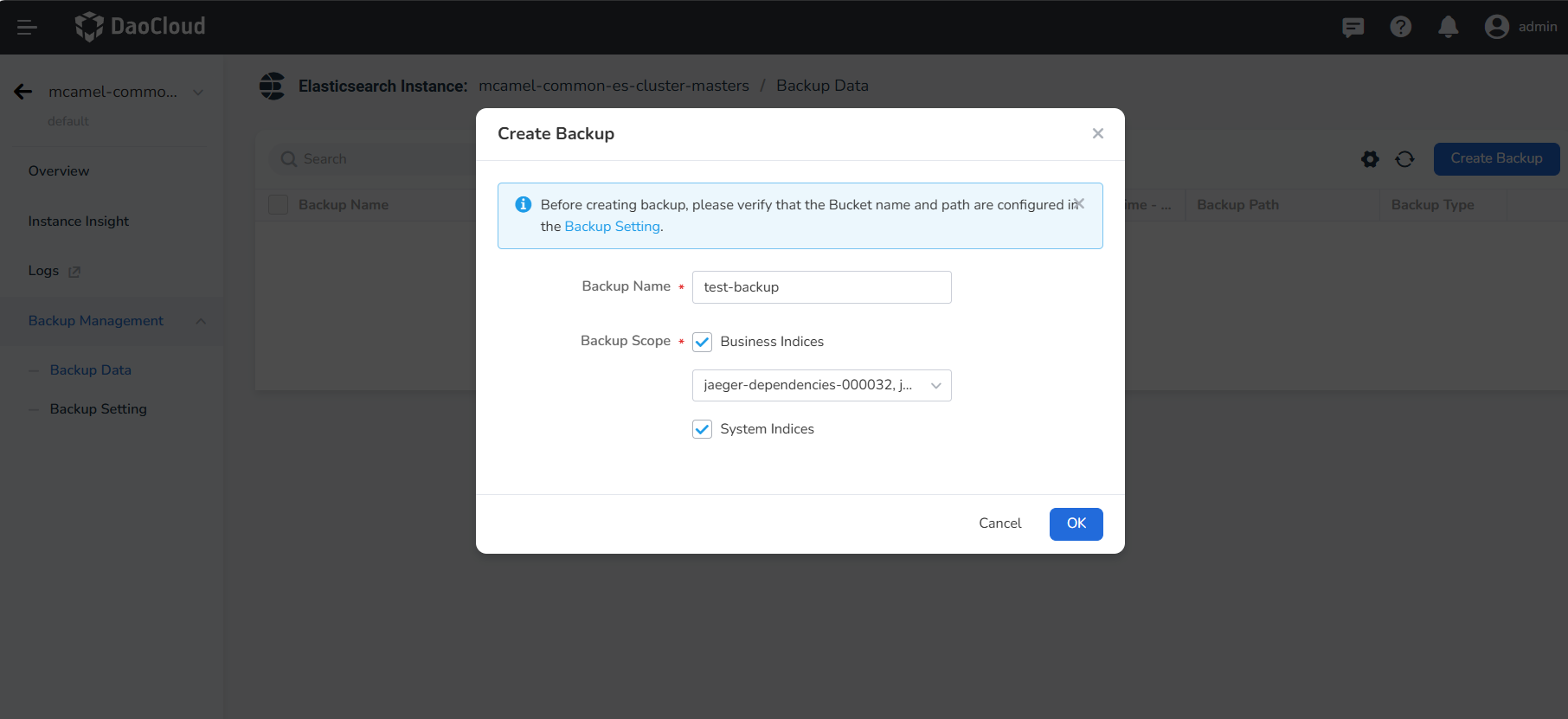Open Instance Insight in the sidebar
Image resolution: width=1568 pixels, height=719 pixels.
(78, 221)
